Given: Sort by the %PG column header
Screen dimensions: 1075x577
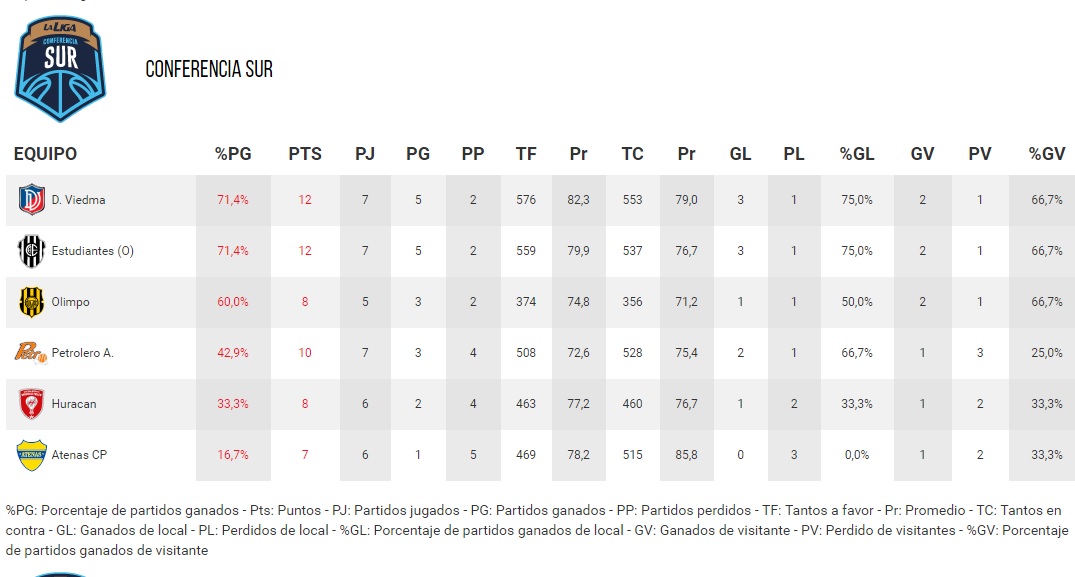Looking at the screenshot, I should [233, 154].
